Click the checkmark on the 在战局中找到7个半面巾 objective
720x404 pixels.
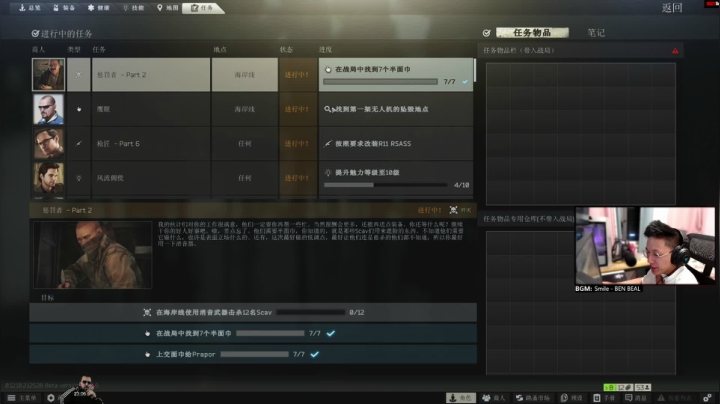331,333
